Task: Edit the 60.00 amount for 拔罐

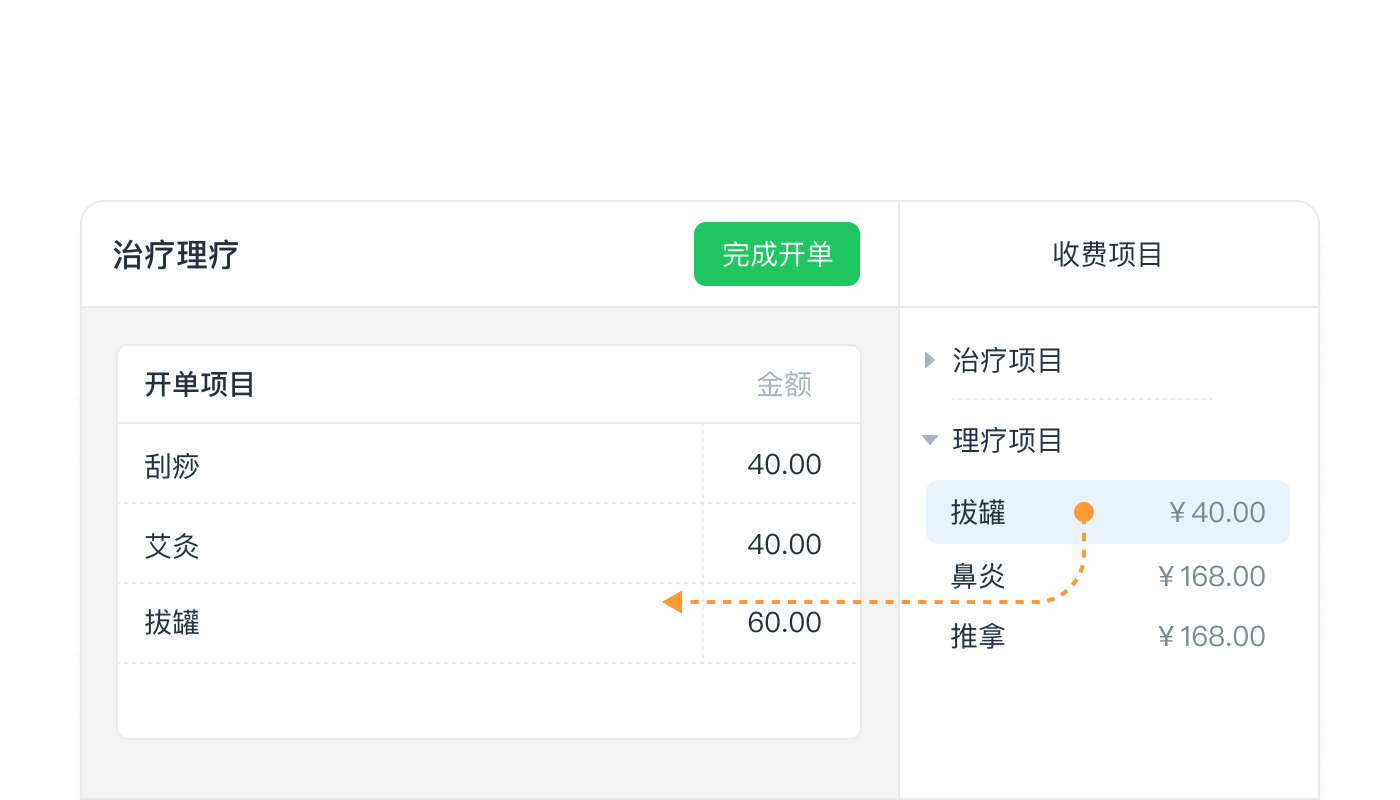Action: click(784, 623)
